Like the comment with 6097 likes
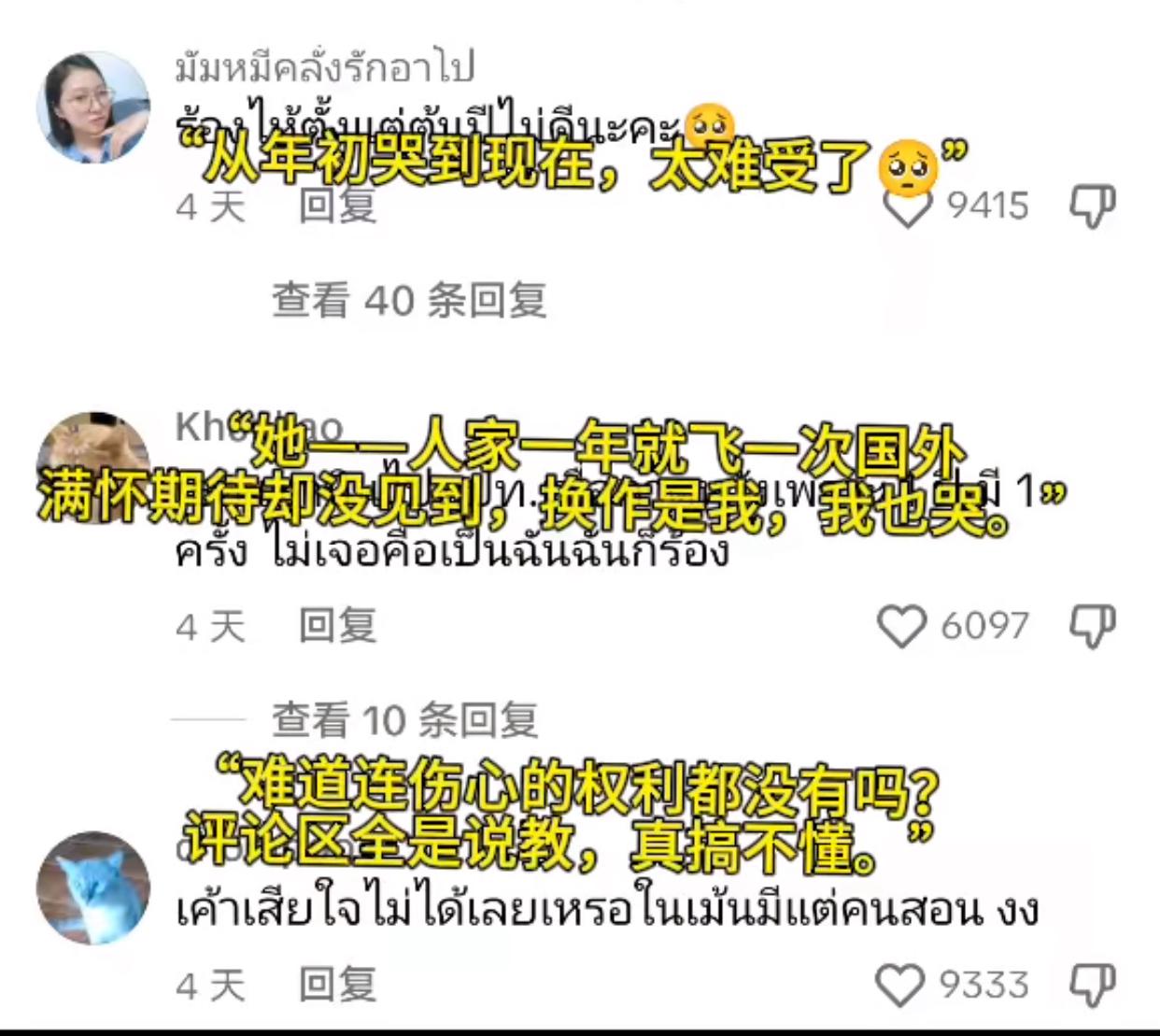This screenshot has height=1036, width=1160. [x=901, y=626]
